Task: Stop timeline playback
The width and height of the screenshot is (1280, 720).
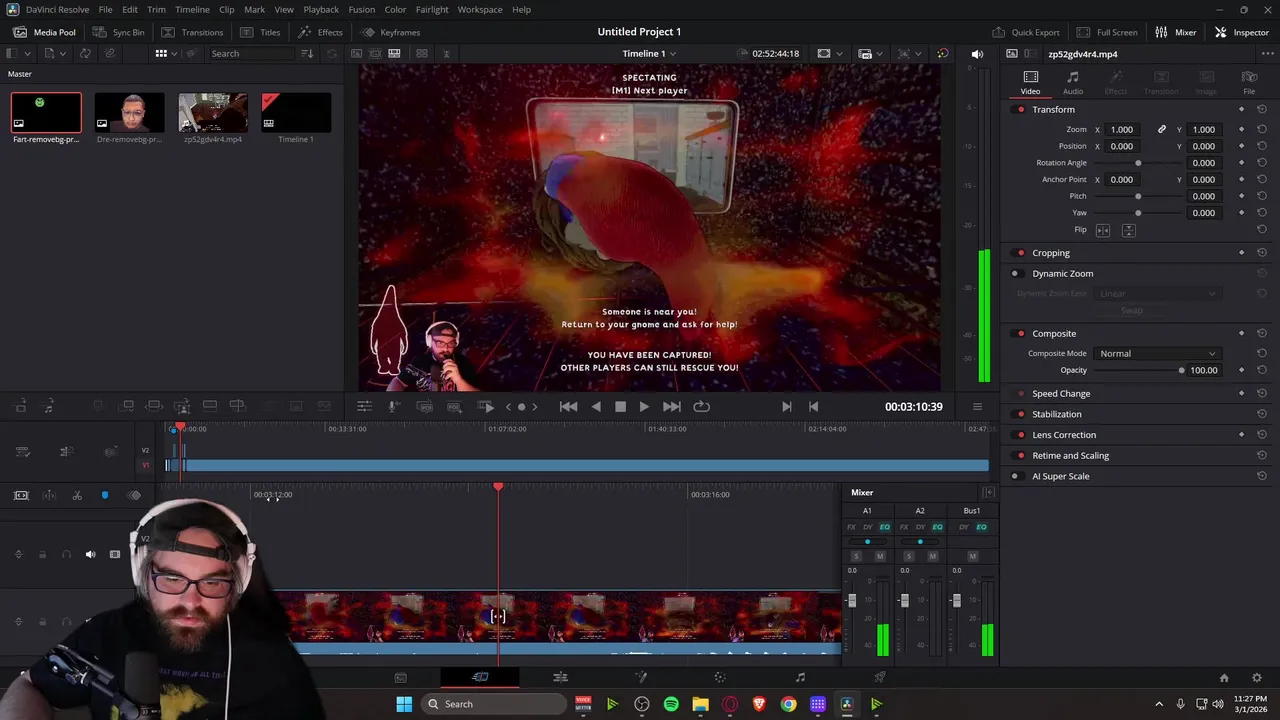Action: pos(620,406)
